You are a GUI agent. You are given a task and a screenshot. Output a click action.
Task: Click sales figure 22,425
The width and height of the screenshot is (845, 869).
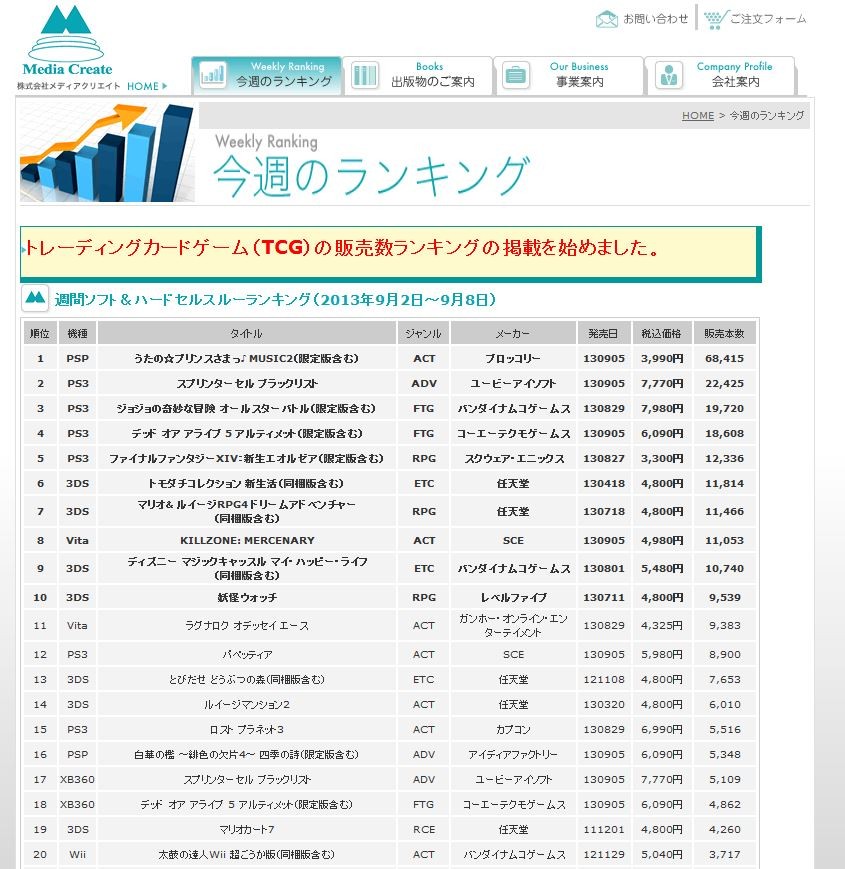tap(725, 384)
